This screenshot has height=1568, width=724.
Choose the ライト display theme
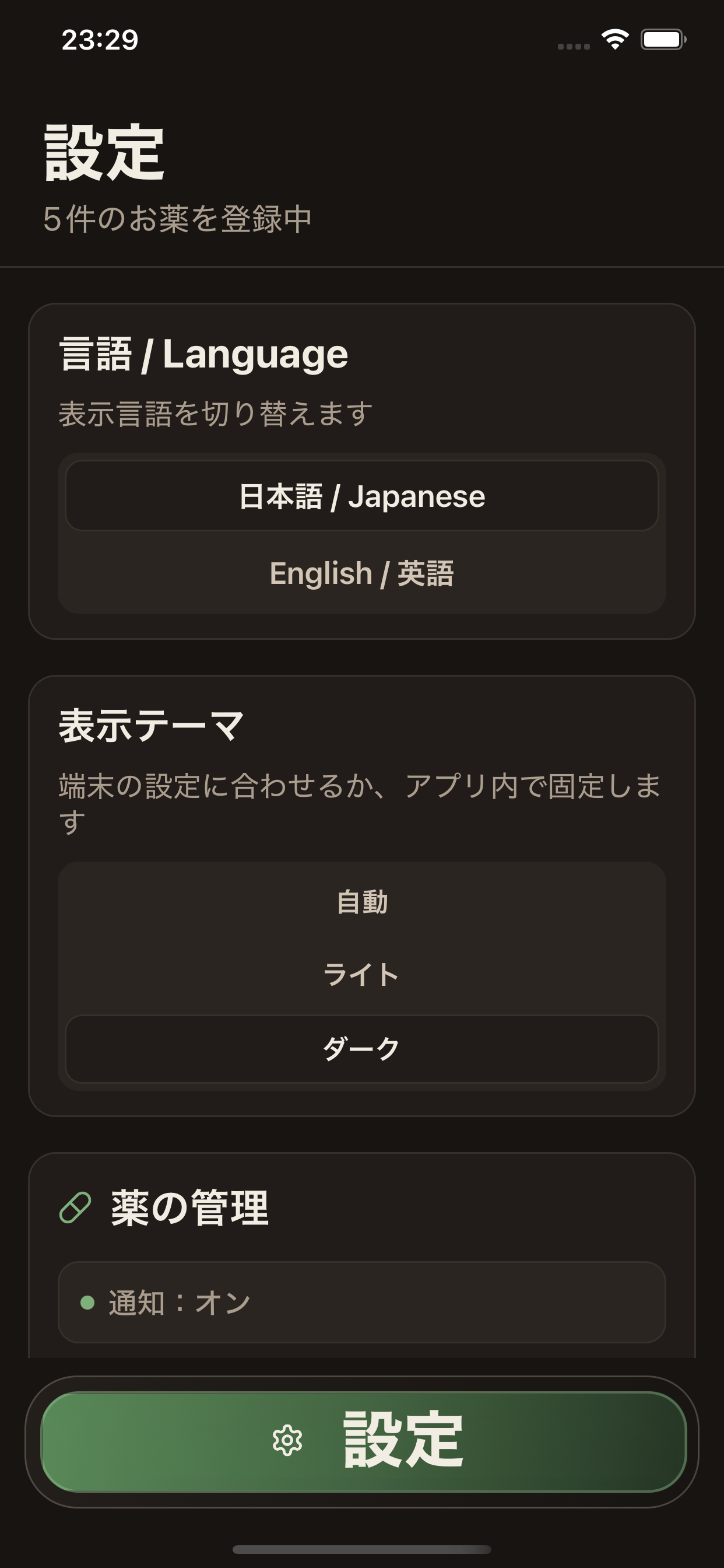click(x=362, y=974)
